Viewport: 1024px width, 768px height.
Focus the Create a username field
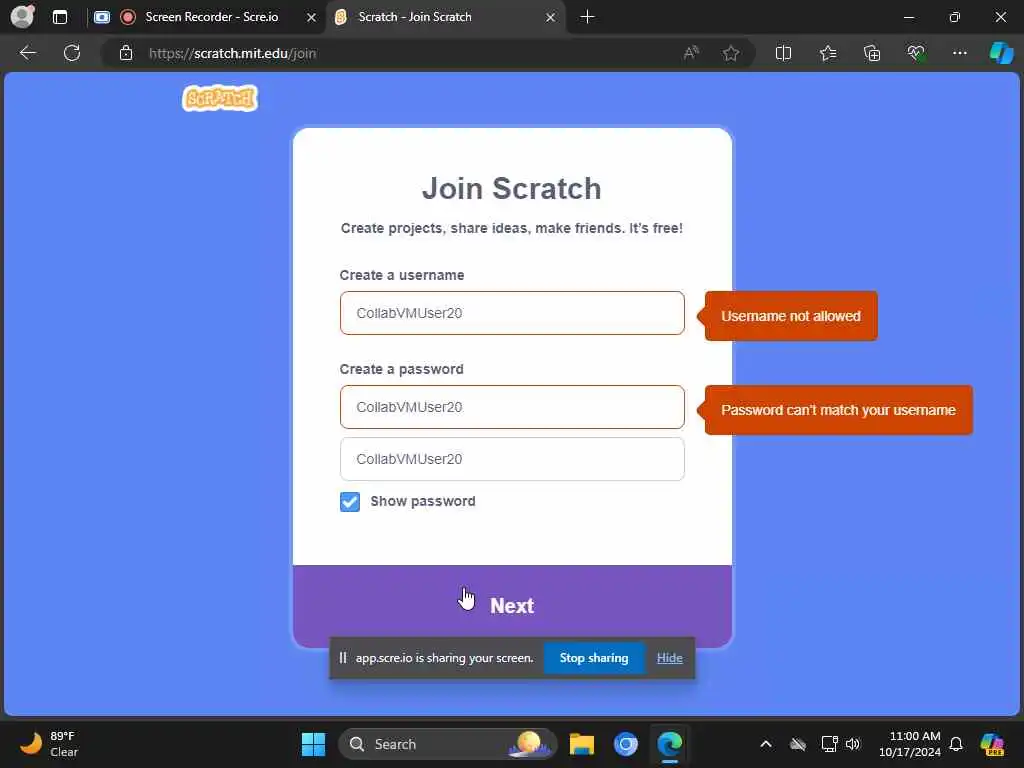512,313
